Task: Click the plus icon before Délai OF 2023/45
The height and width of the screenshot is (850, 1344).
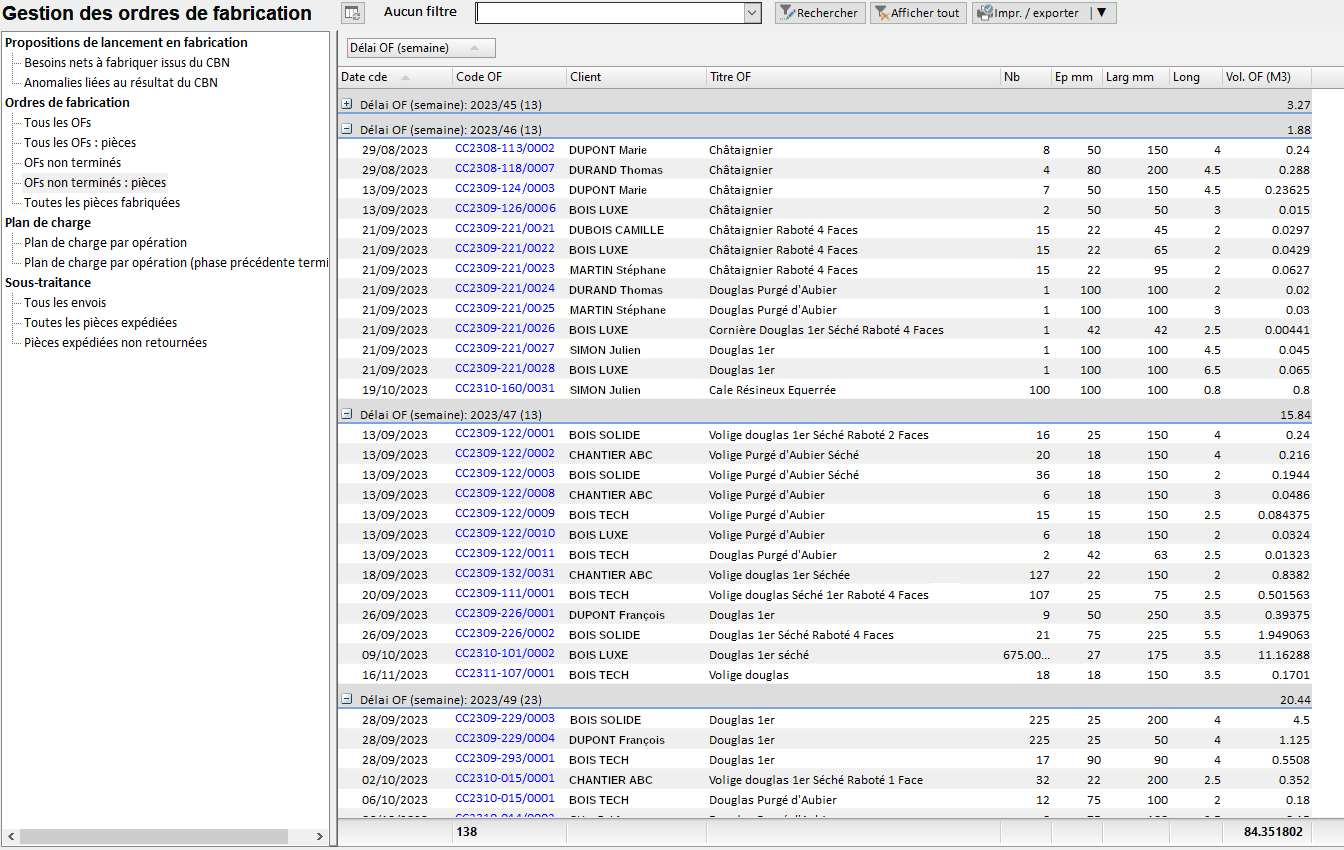Action: tap(347, 102)
